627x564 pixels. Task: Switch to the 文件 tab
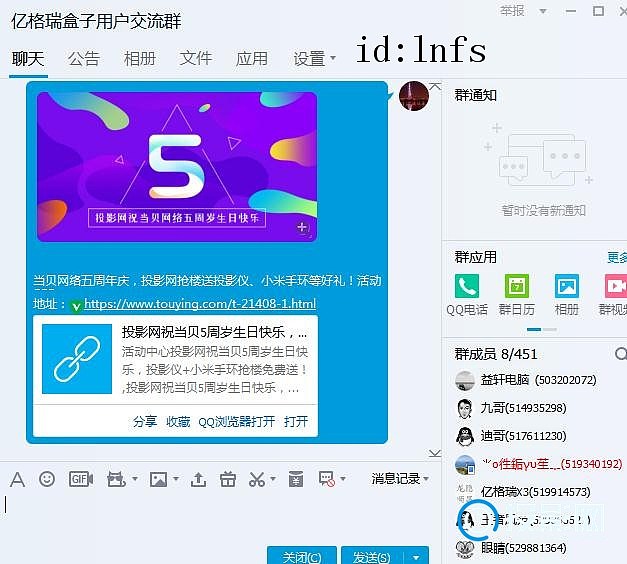pos(196,59)
